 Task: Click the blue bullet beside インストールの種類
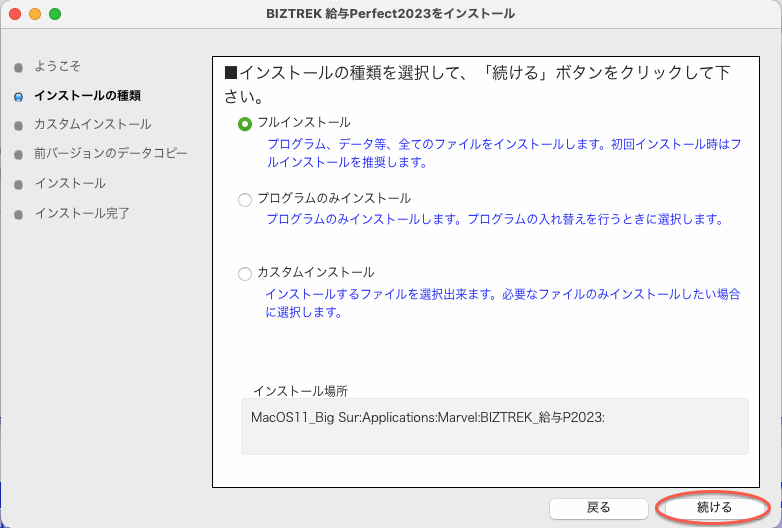[x=17, y=97]
